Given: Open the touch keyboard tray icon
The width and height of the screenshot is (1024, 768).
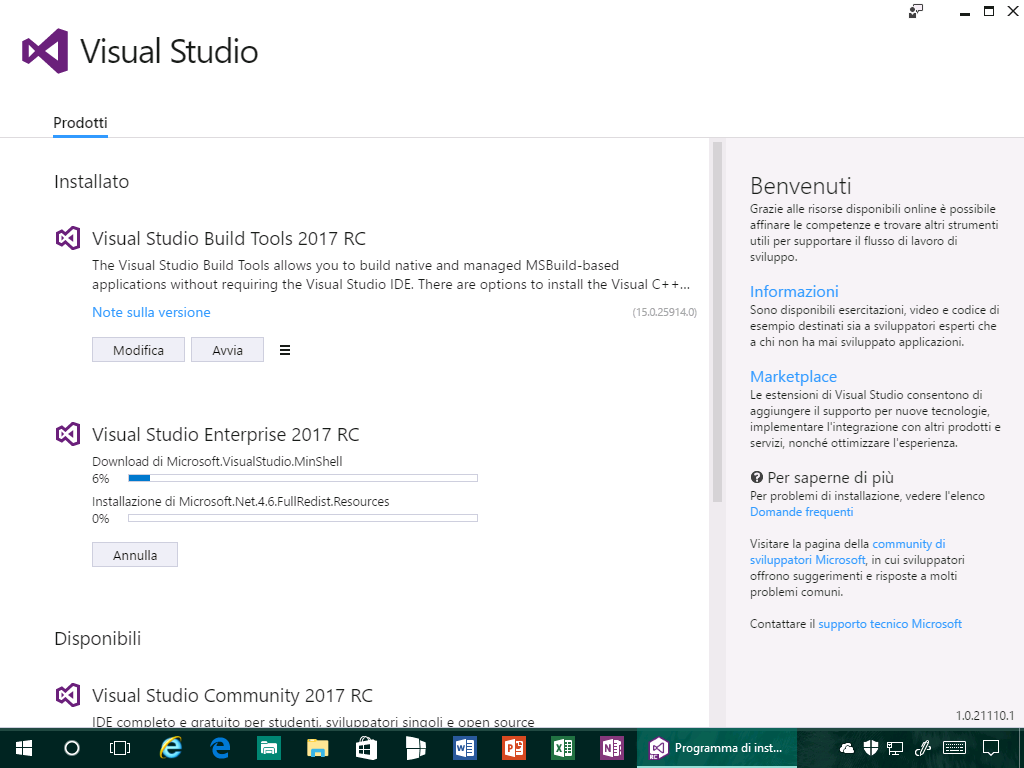Looking at the screenshot, I should [x=955, y=748].
